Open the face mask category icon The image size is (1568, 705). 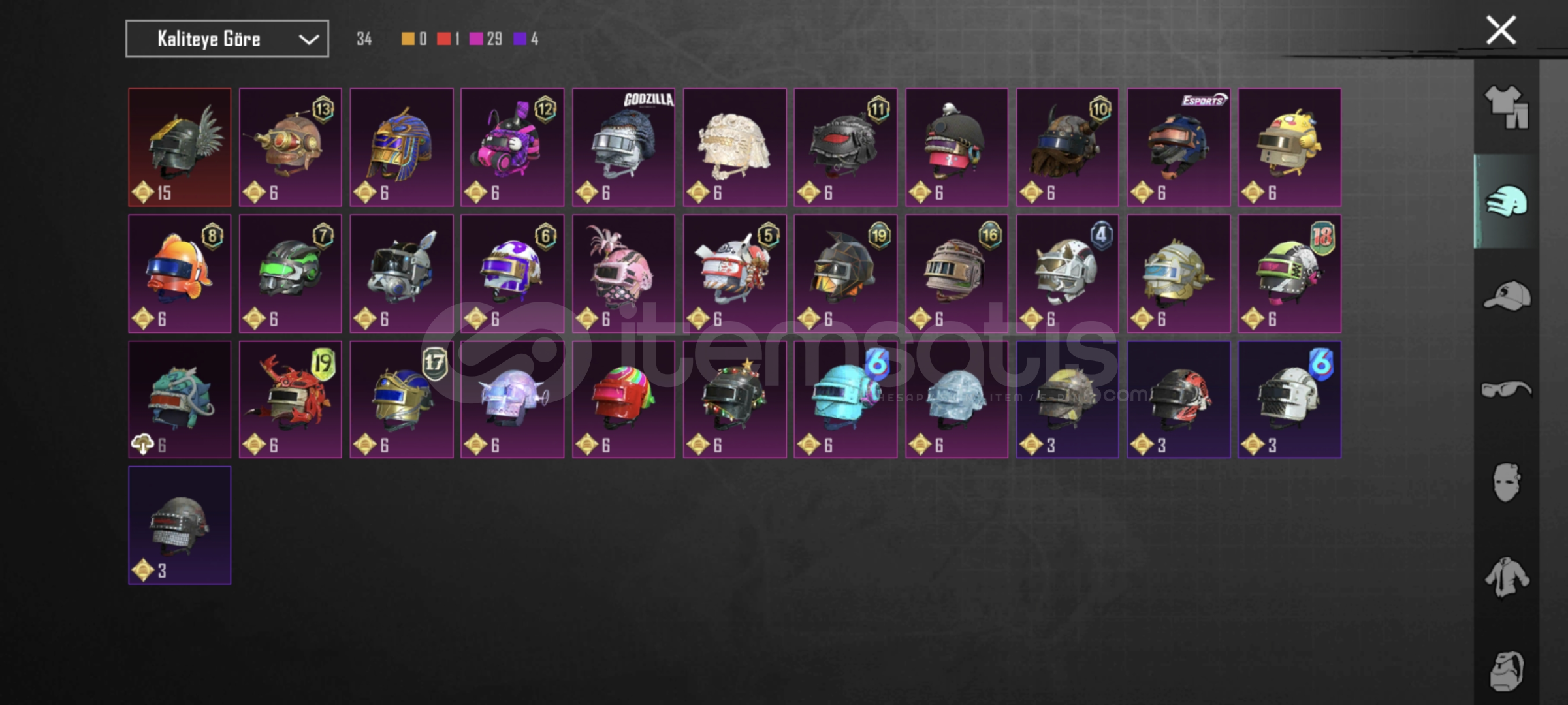coord(1507,483)
